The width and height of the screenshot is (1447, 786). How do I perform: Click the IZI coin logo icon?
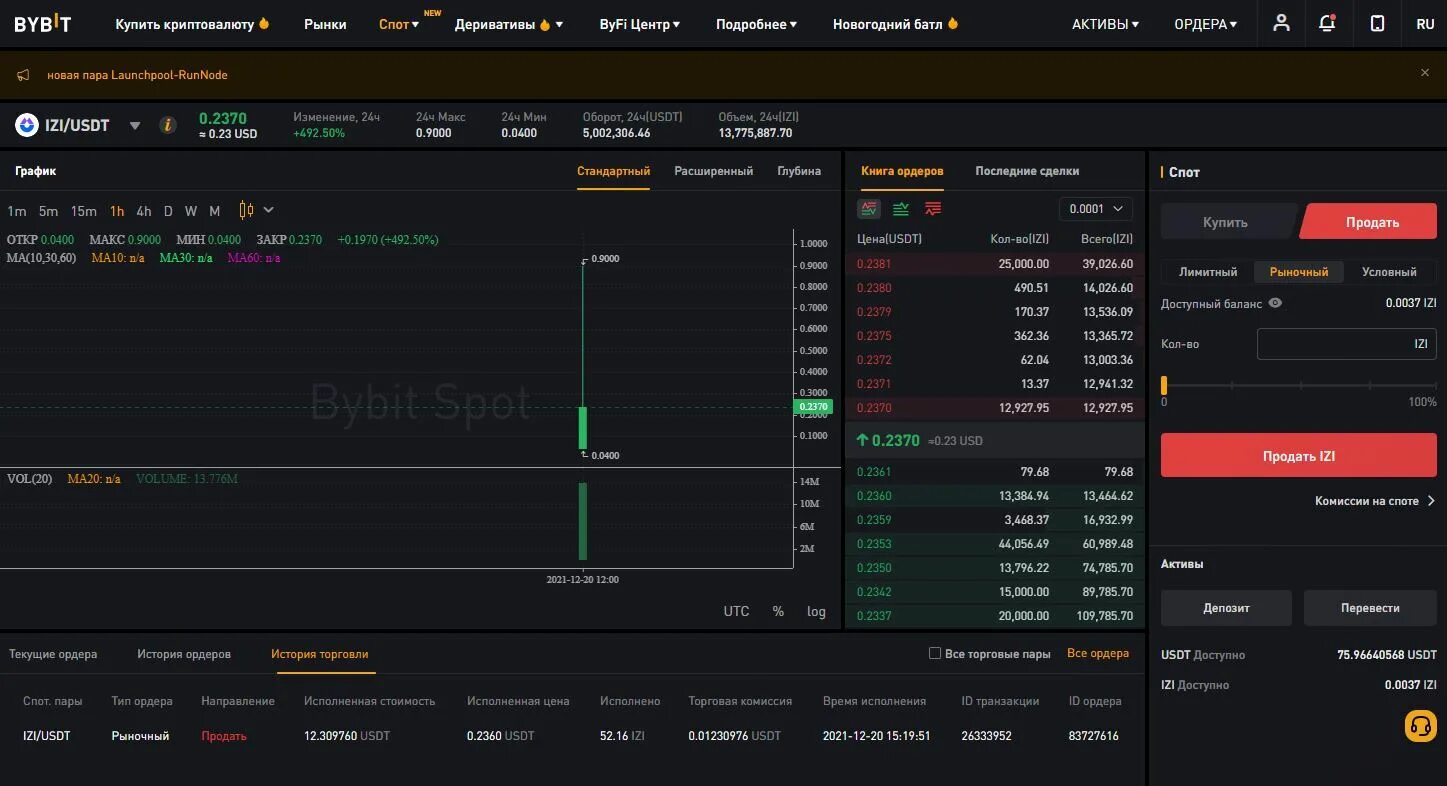[26, 125]
